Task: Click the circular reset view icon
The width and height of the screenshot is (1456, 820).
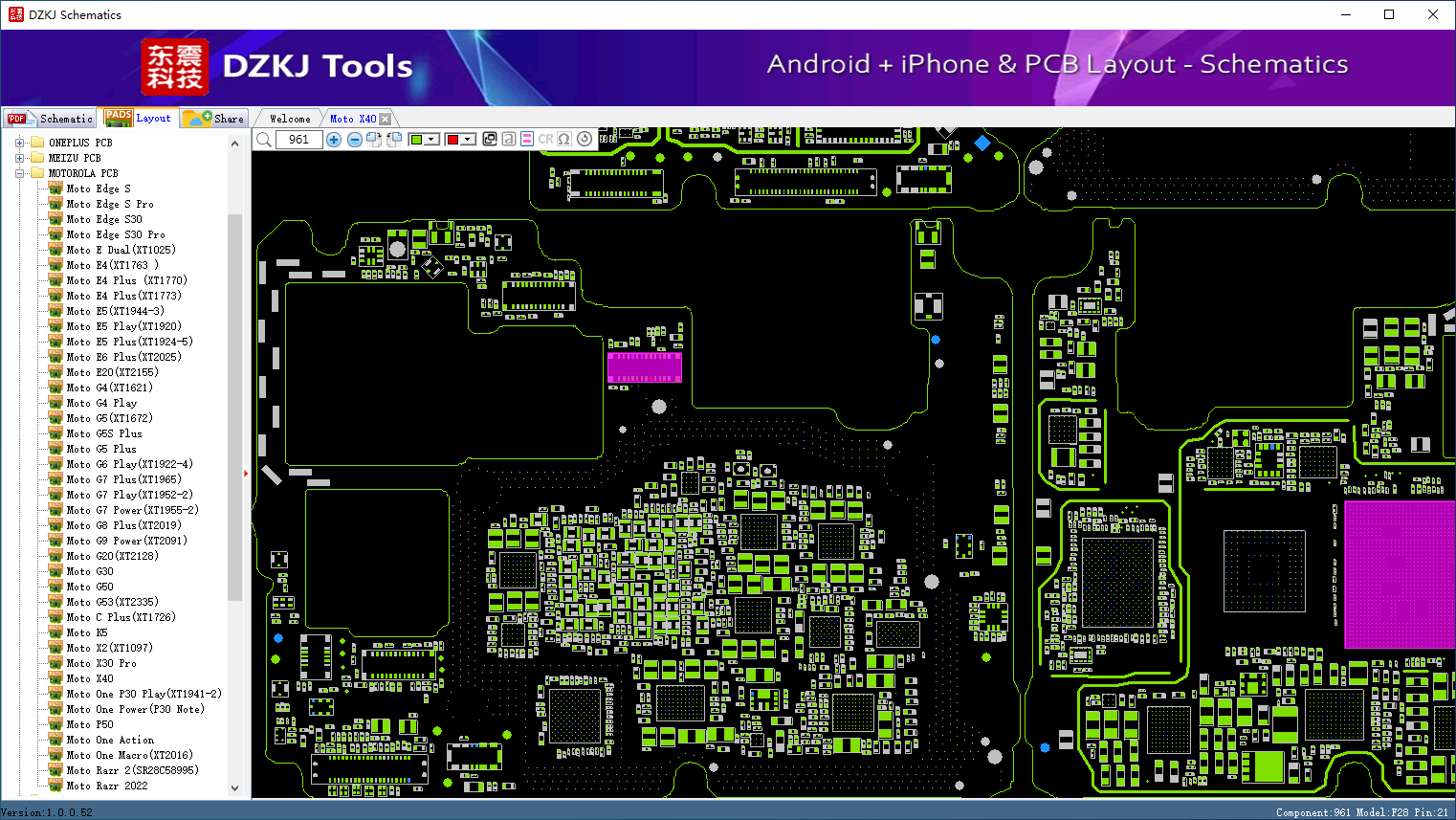Action: 584,139
